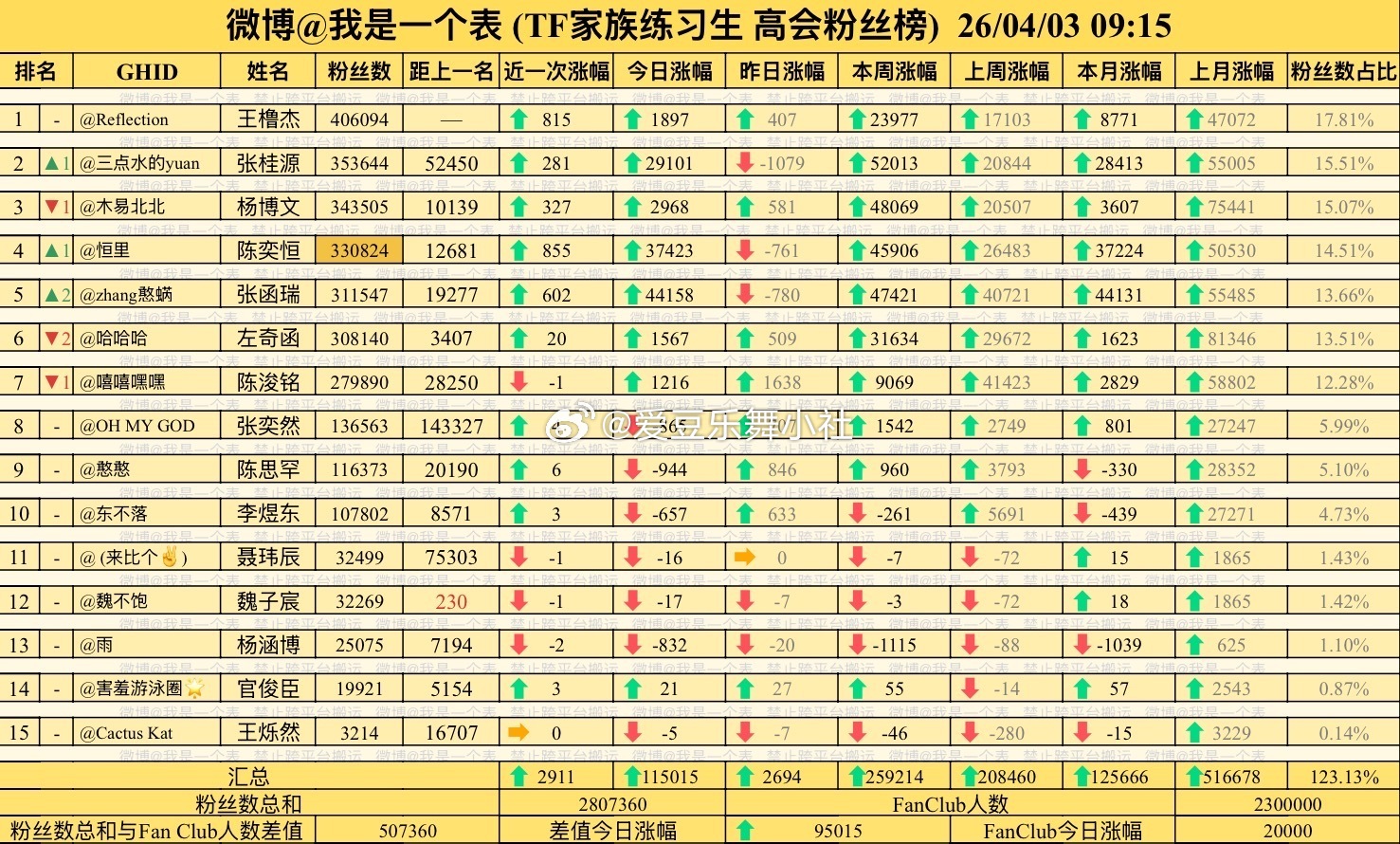Click the 今日涨幅 column header

click(670, 71)
